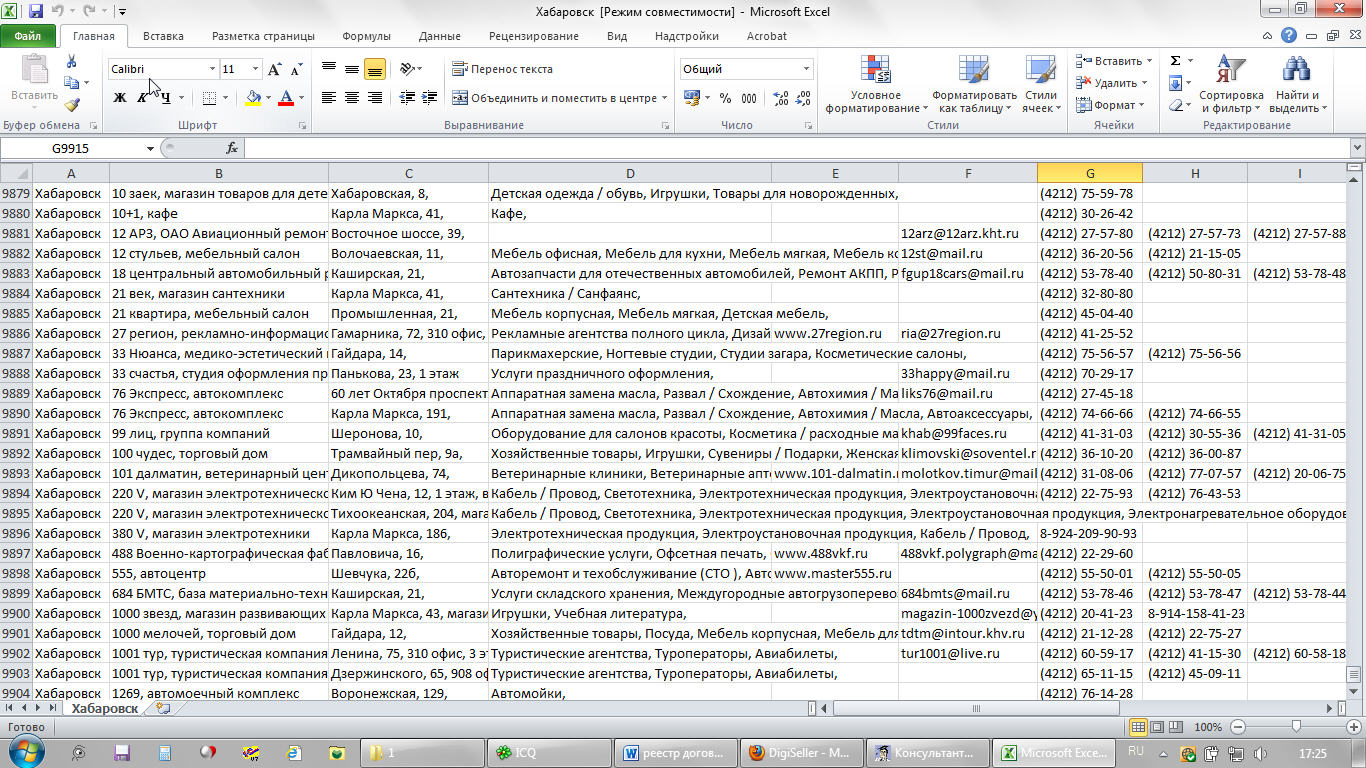Open the font name Calibri dropdown
Screen dimensions: 1366x768
click(x=212, y=69)
